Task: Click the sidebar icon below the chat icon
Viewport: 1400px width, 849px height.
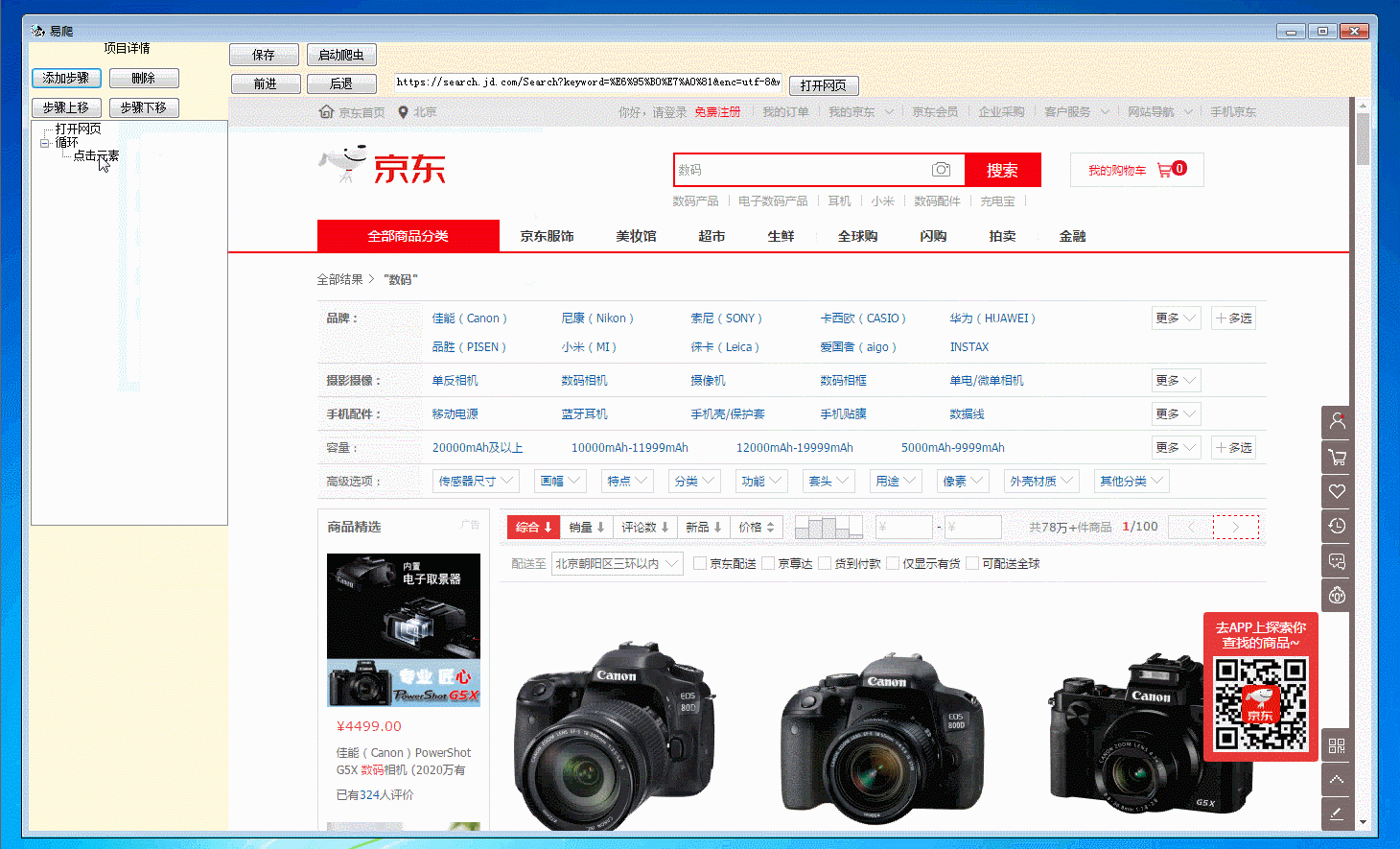Action: [x=1338, y=596]
